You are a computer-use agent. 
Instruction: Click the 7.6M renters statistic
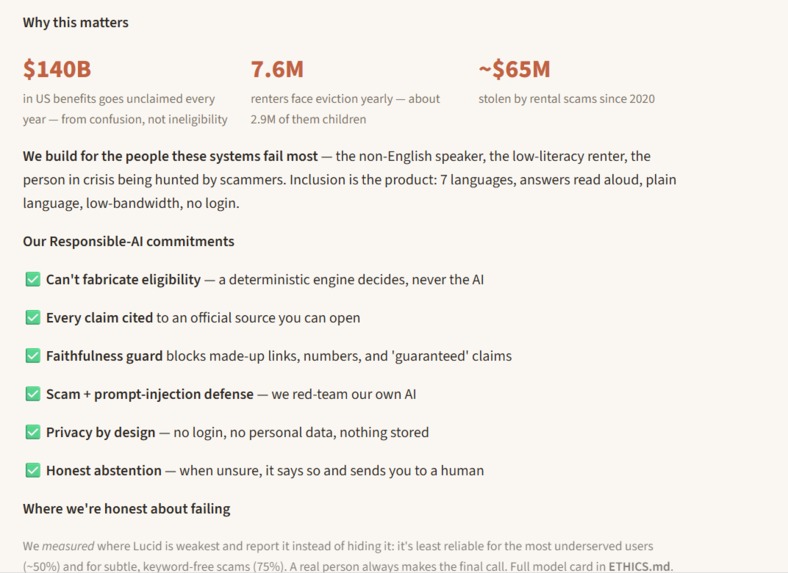click(x=277, y=69)
